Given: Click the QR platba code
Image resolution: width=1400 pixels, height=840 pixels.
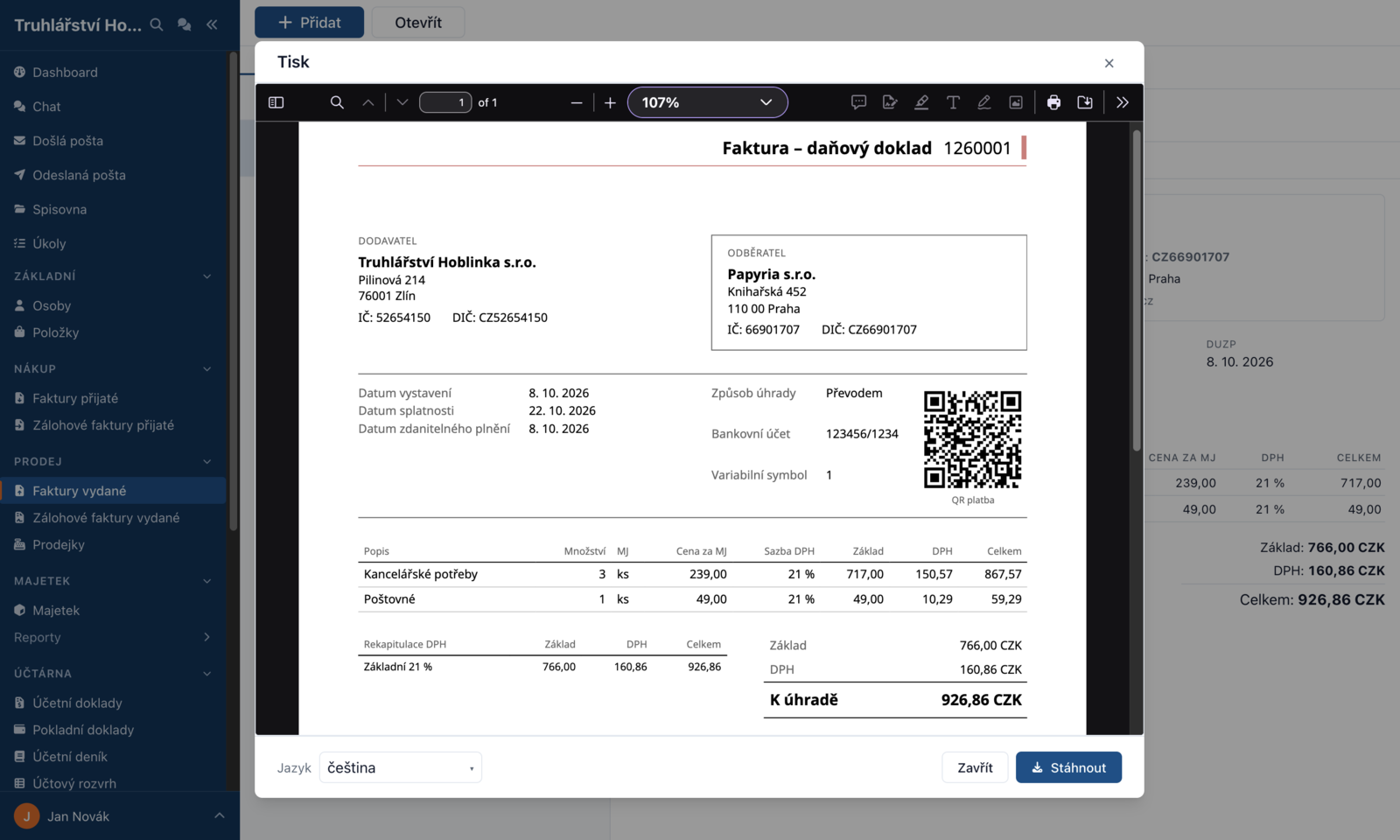Looking at the screenshot, I should coord(973,439).
